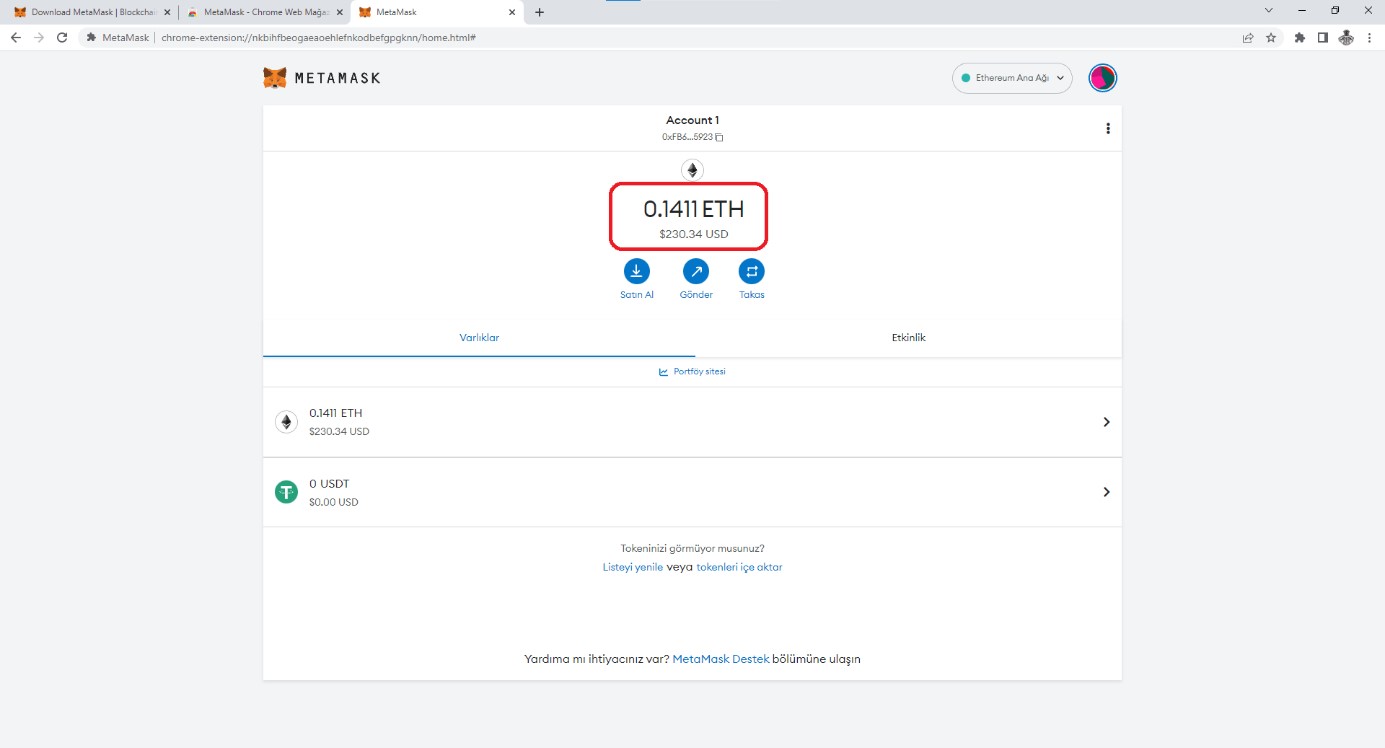
Task: Bookmark this page with the star icon
Action: [1271, 37]
